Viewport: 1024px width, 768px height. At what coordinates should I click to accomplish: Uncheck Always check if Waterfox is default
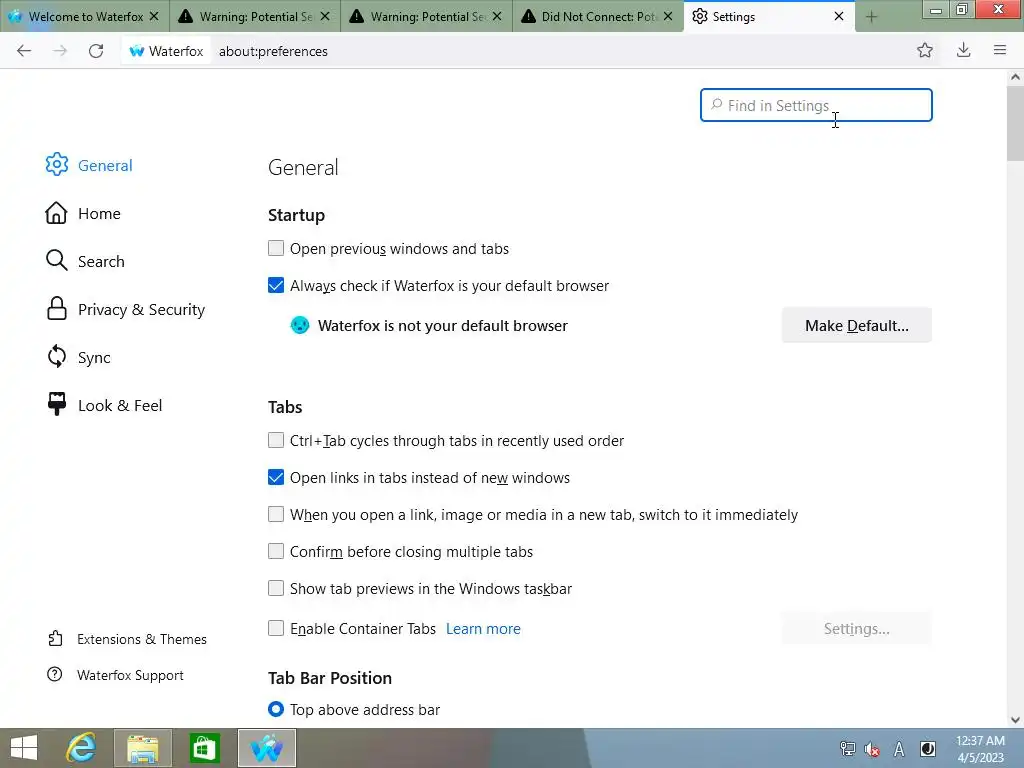(276, 285)
